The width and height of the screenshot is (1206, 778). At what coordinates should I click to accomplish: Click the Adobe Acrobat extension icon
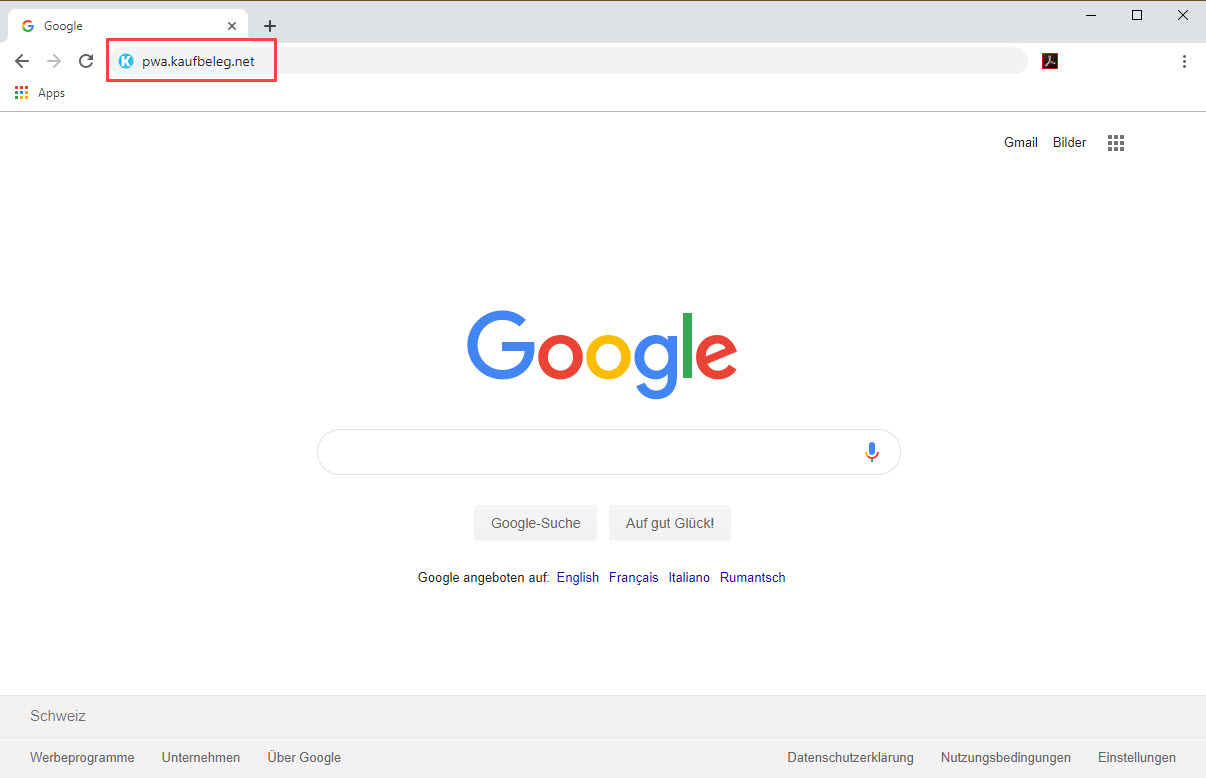(1050, 61)
